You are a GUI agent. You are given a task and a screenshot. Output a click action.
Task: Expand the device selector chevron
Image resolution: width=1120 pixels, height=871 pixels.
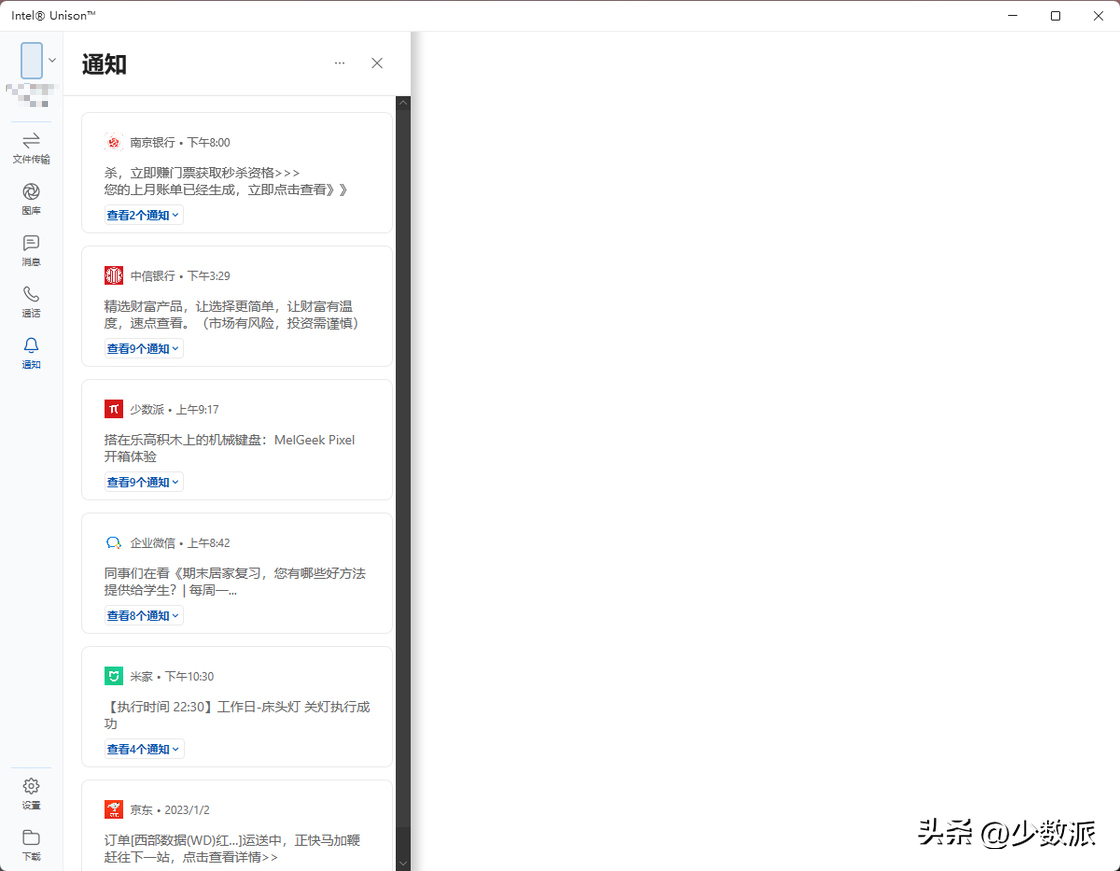coord(52,60)
